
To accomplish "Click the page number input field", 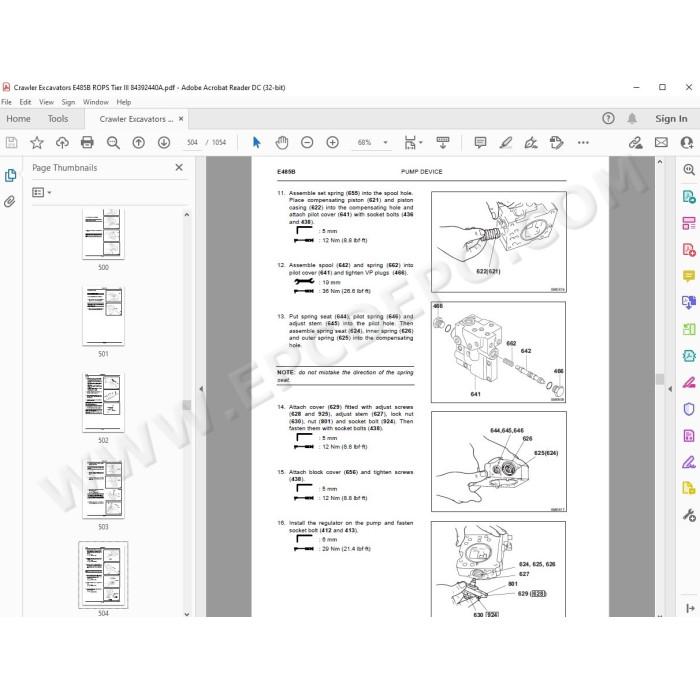I will click(x=192, y=142).
